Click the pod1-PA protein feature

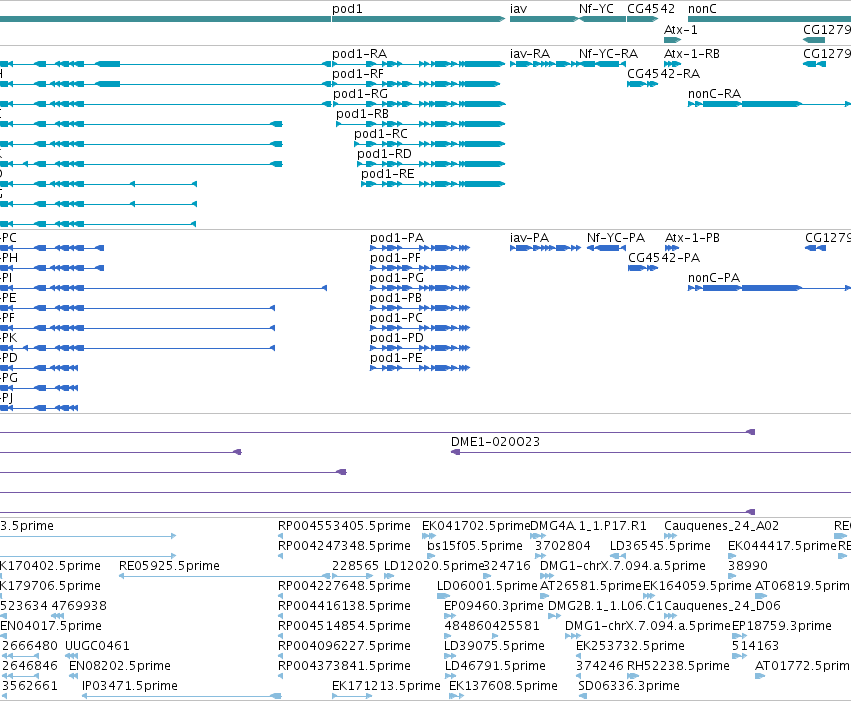coord(420,248)
